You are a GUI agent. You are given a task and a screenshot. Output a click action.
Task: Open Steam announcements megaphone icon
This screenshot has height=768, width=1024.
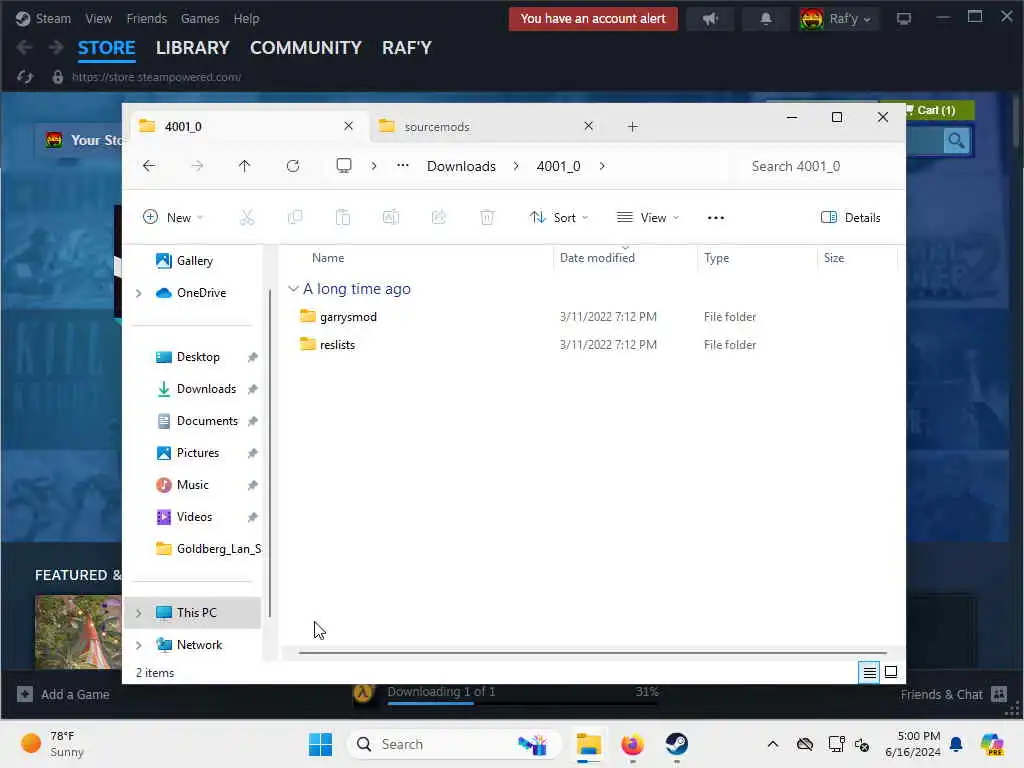tap(711, 19)
